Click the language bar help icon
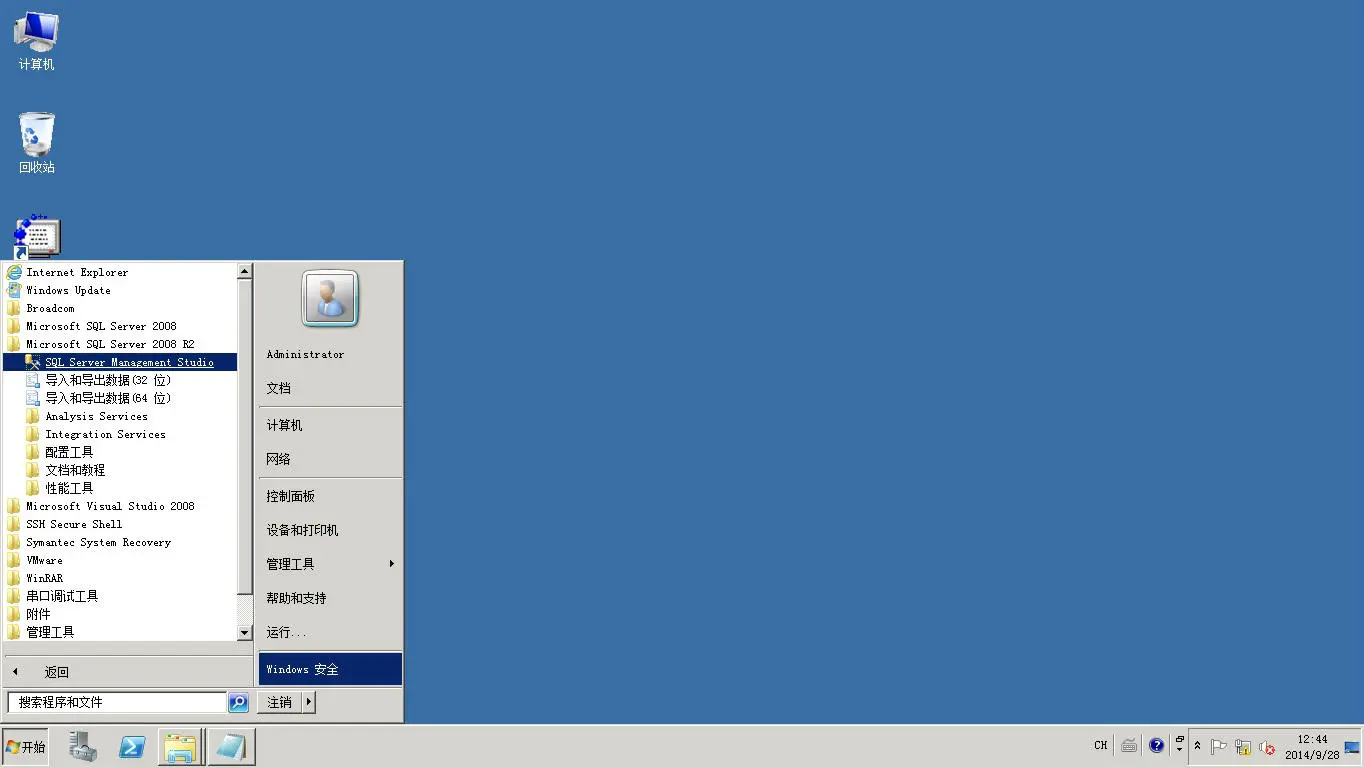The height and width of the screenshot is (768, 1364). click(x=1157, y=746)
